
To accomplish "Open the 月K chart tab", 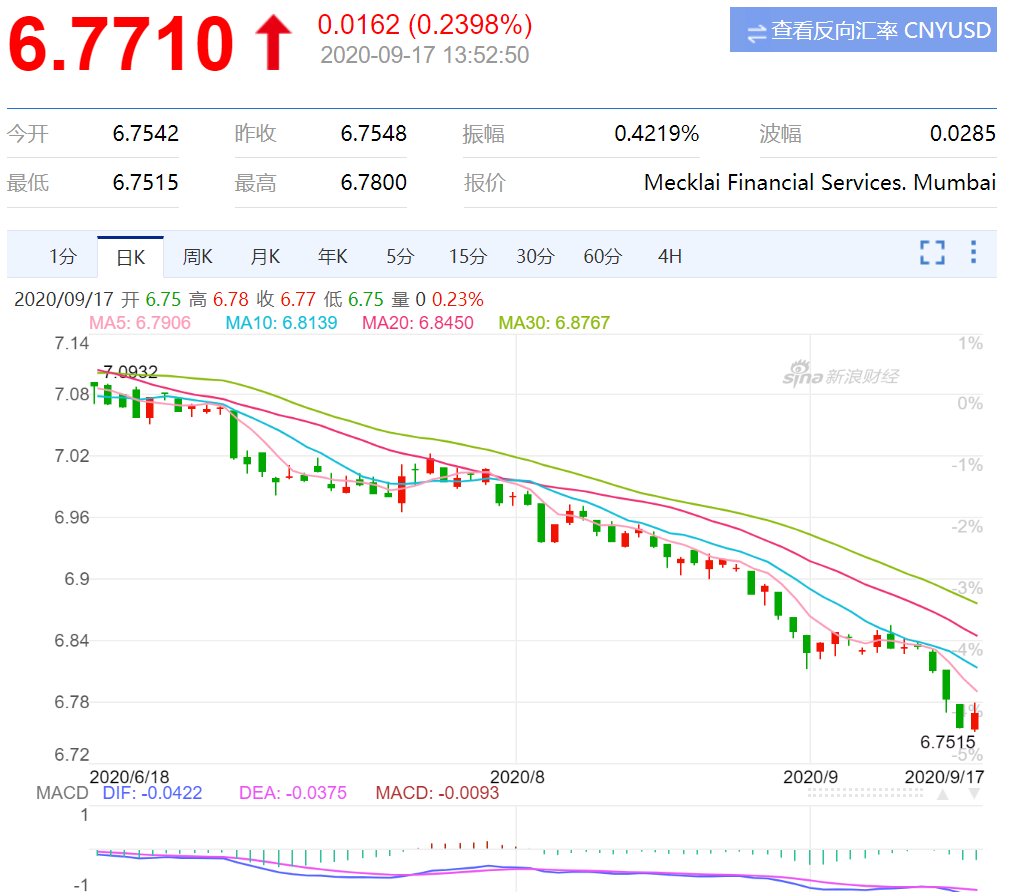I will (265, 257).
